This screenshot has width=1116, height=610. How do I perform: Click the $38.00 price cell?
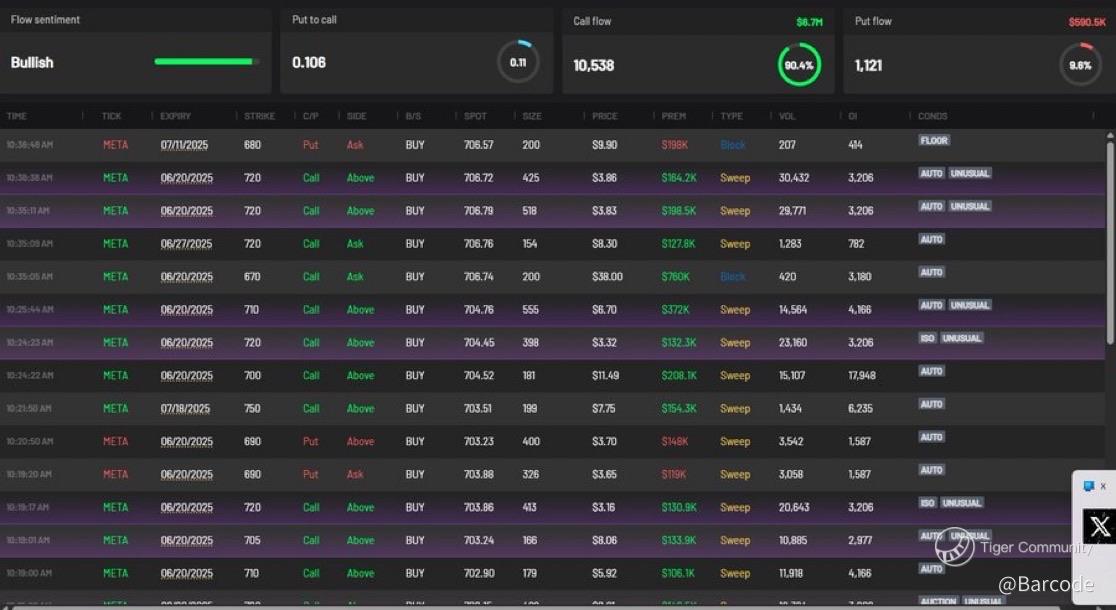607,276
